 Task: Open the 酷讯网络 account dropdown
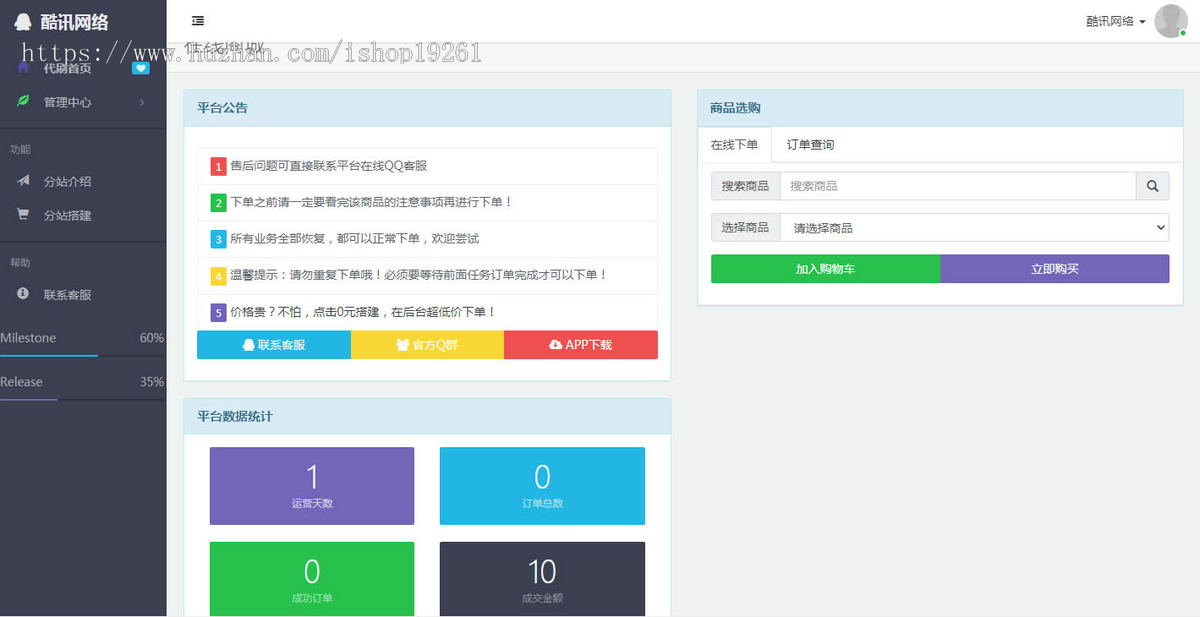pos(1116,21)
